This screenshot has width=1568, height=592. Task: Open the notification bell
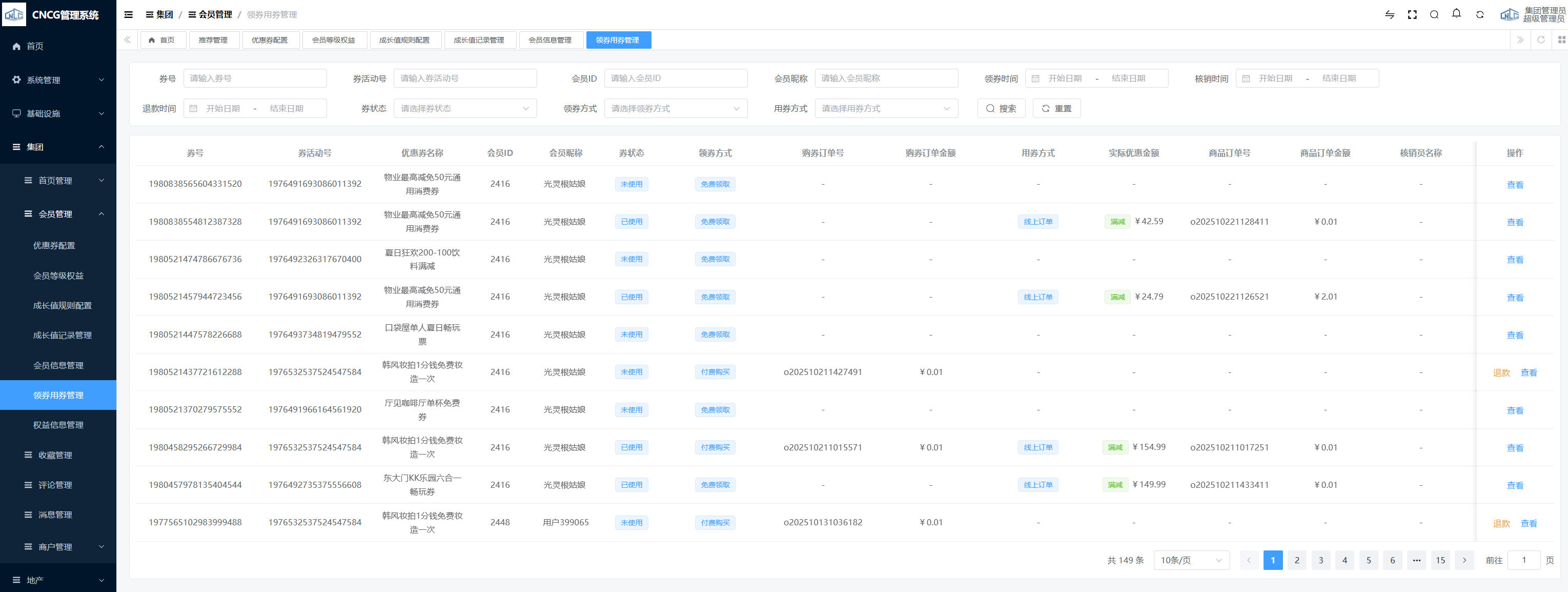tap(1457, 13)
